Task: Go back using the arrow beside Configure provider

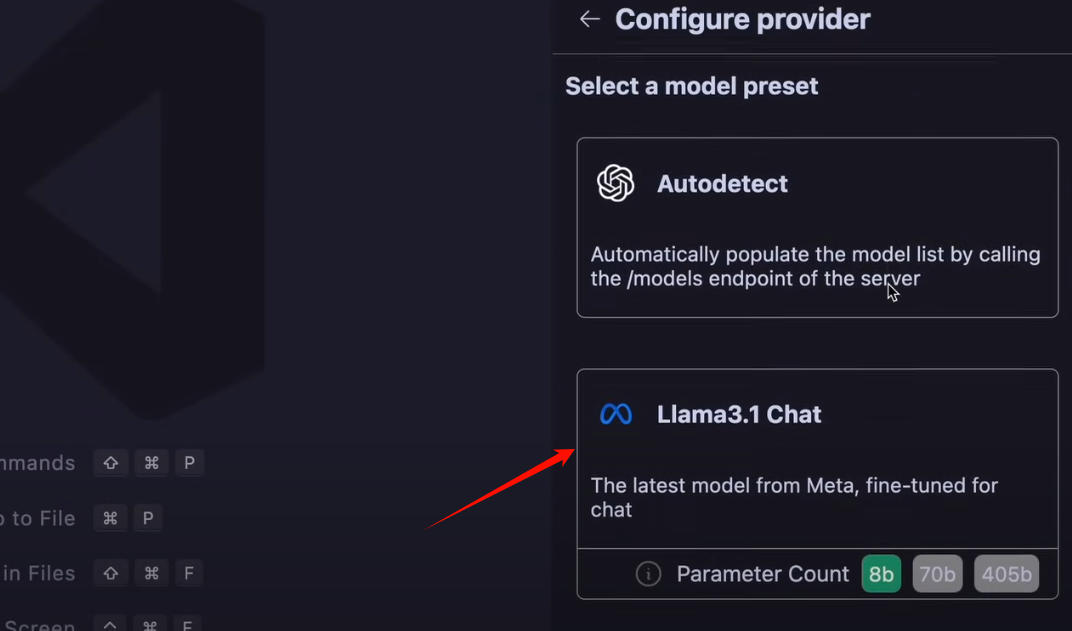Action: (x=589, y=19)
